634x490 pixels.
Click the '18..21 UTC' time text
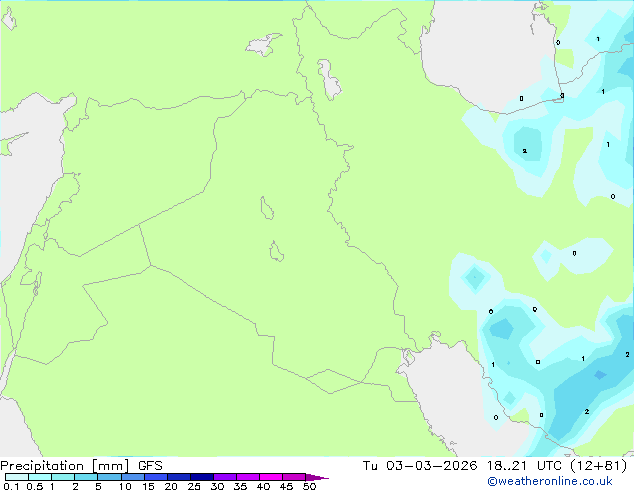(524, 466)
